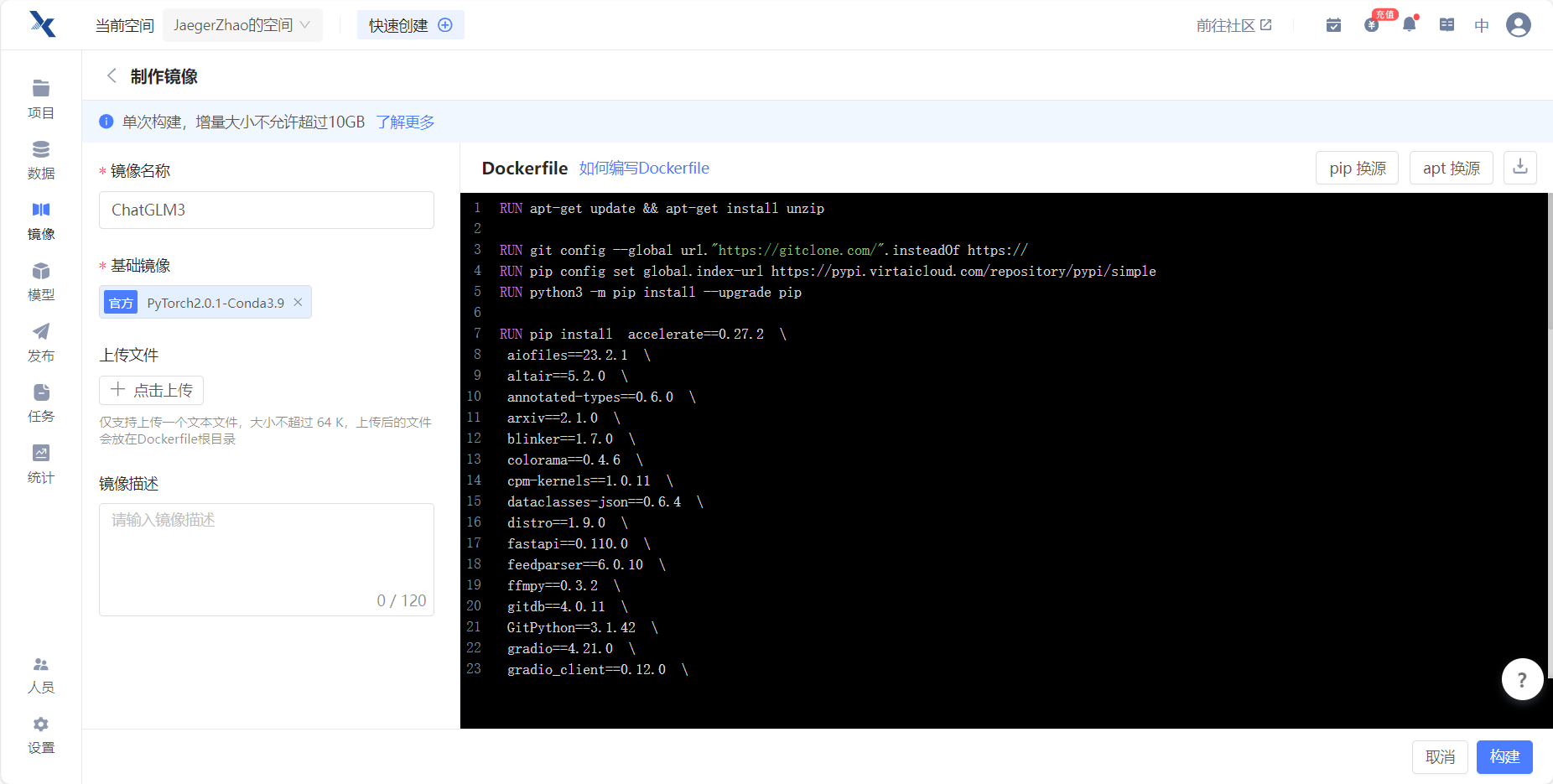This screenshot has width=1553, height=784.
Task: Open the 项目 (Projects) sidebar section
Action: click(40, 100)
